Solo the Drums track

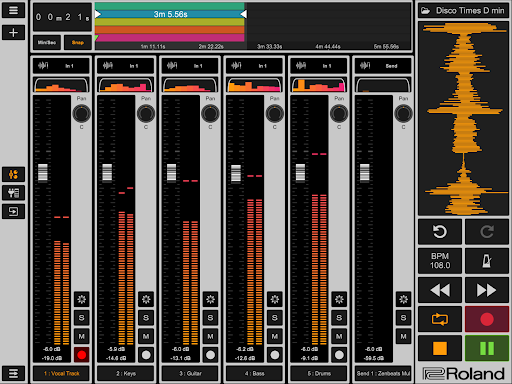point(339,318)
